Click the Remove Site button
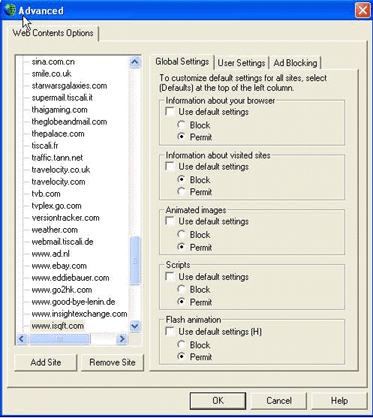 pos(112,362)
